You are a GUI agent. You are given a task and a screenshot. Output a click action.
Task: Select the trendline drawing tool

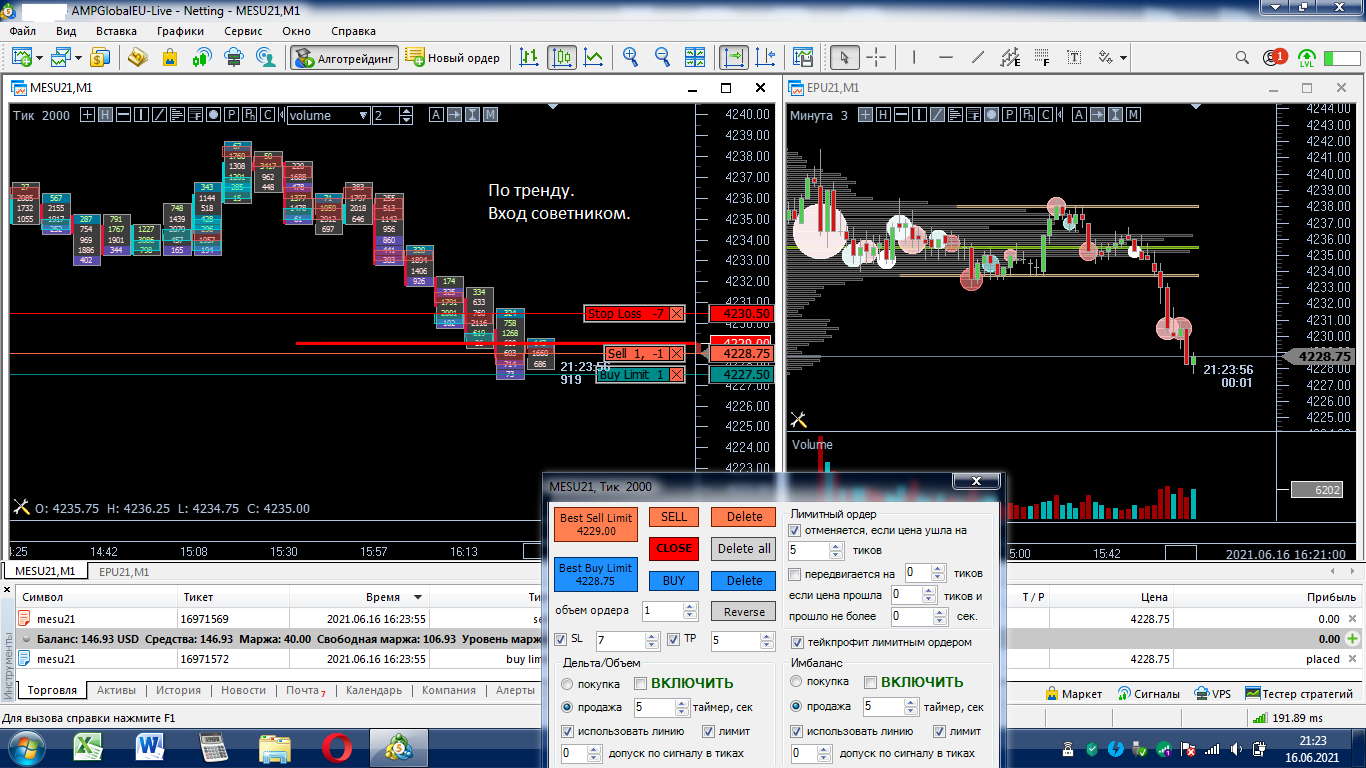[978, 58]
